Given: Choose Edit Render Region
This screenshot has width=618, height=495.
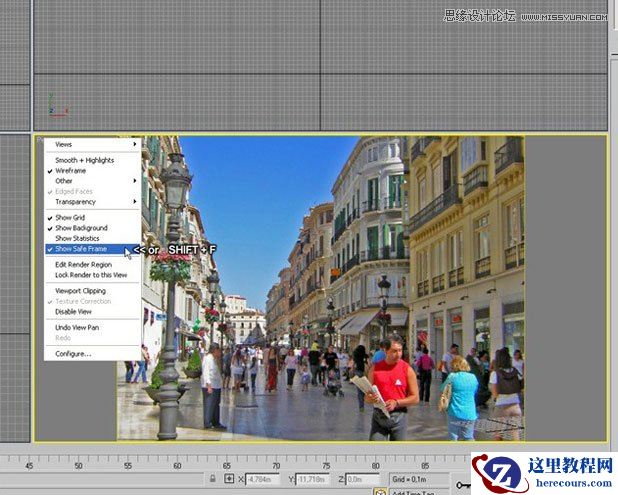Looking at the screenshot, I should point(93,264).
